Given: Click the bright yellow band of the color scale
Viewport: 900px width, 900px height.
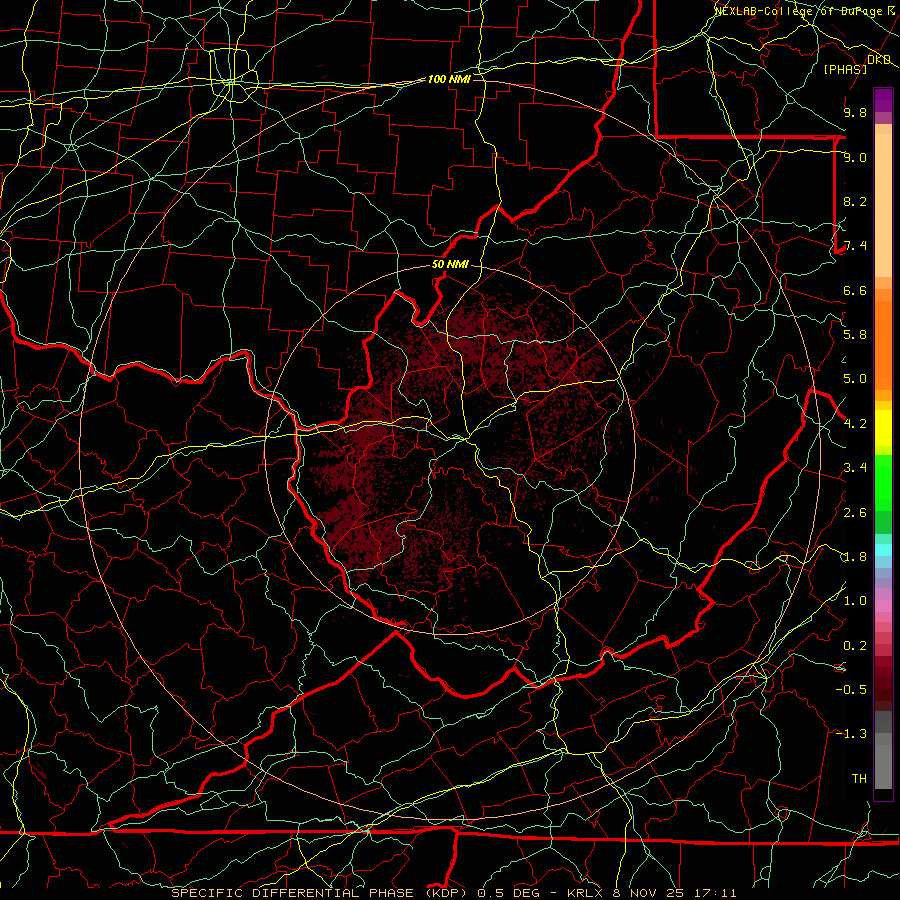Looking at the screenshot, I should tap(883, 428).
